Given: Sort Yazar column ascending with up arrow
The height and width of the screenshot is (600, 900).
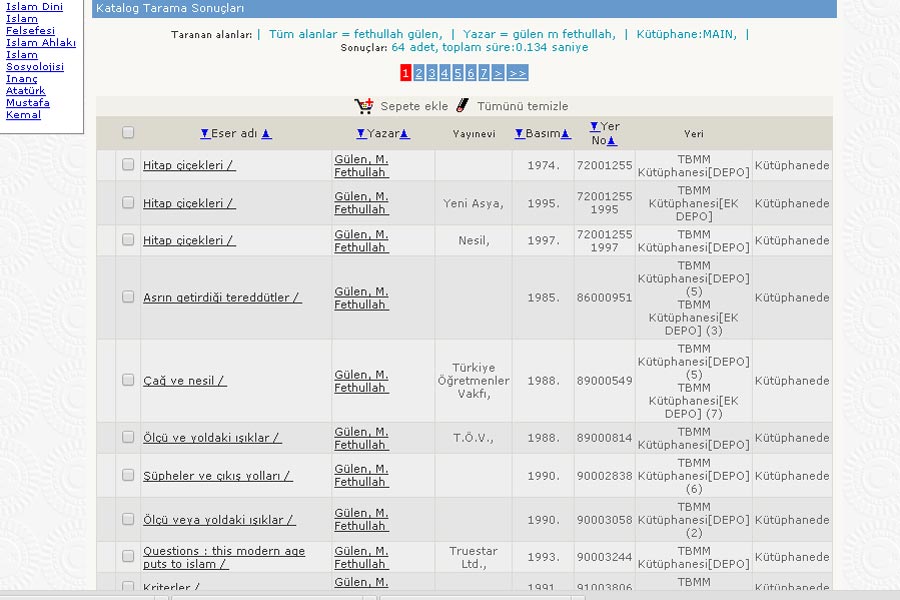Looking at the screenshot, I should pyautogui.click(x=405, y=134).
